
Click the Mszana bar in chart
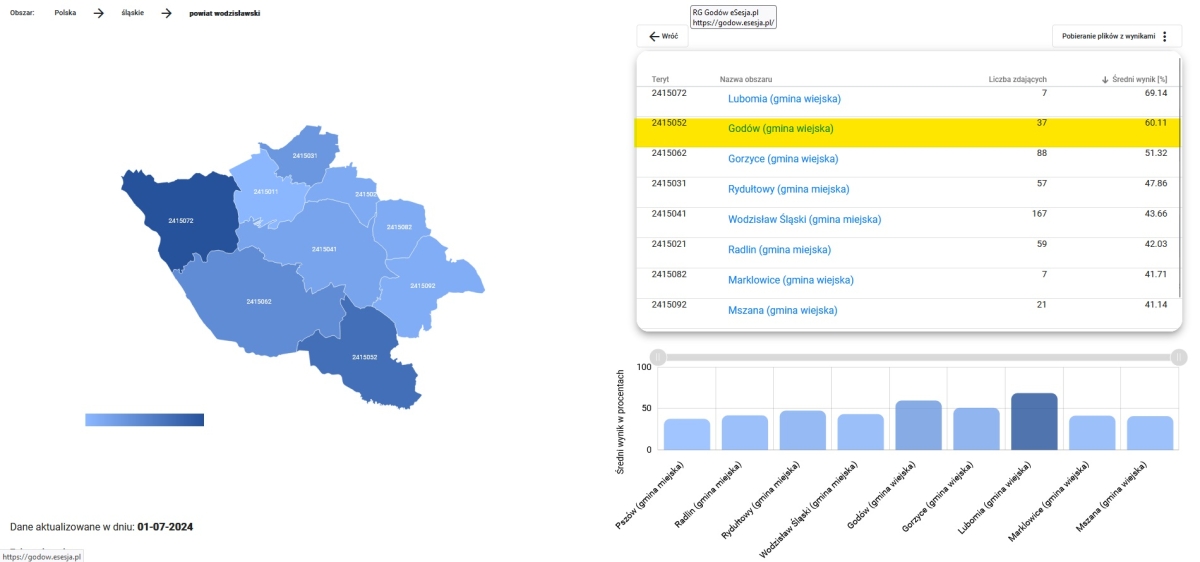pos(1150,433)
